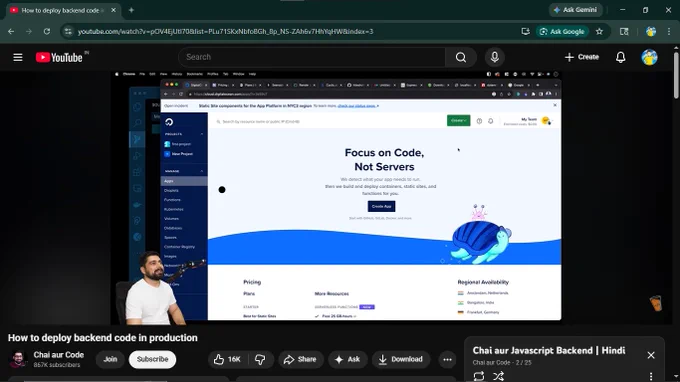Dismiss the incident banner in the video
This screenshot has width=680, height=382.
tap(555, 105)
